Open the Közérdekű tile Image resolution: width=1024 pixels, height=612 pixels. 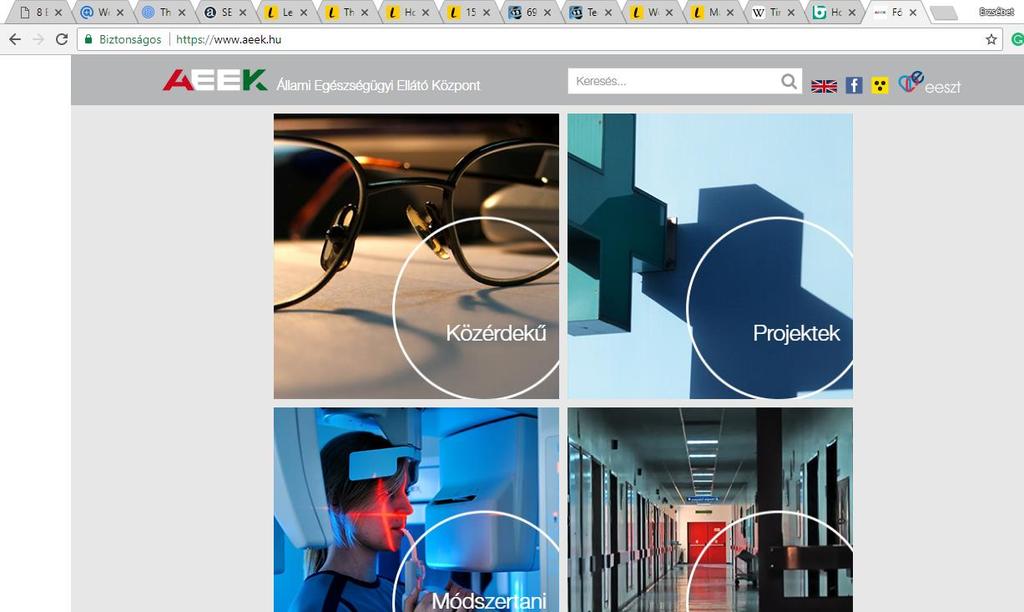tap(416, 256)
